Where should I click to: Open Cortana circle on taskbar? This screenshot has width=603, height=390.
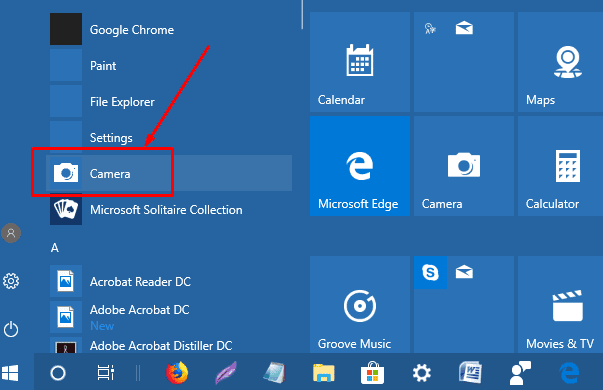58,373
